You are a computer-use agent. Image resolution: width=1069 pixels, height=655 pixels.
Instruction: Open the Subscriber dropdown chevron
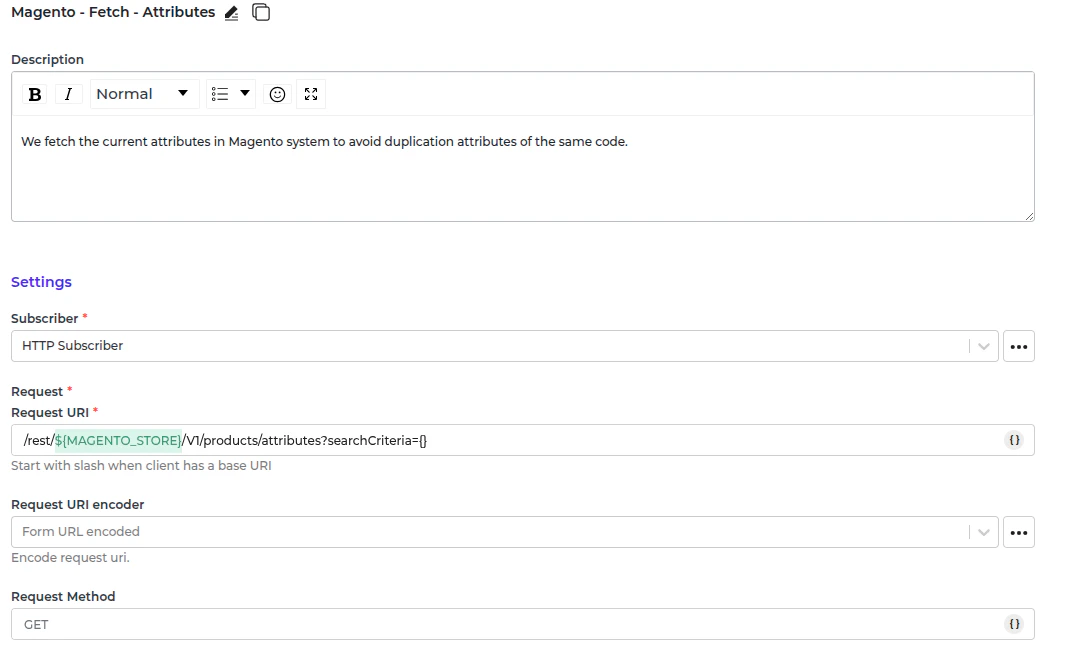pos(984,346)
